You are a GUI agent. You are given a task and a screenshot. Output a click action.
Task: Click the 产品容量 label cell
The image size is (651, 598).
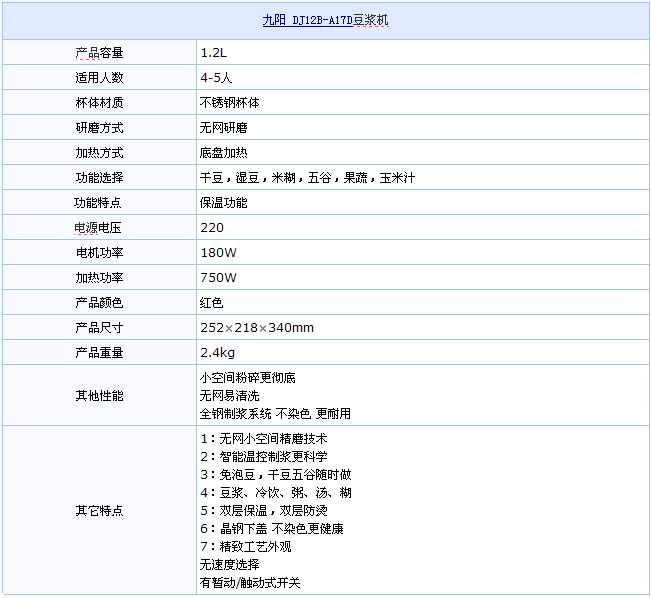[99, 52]
